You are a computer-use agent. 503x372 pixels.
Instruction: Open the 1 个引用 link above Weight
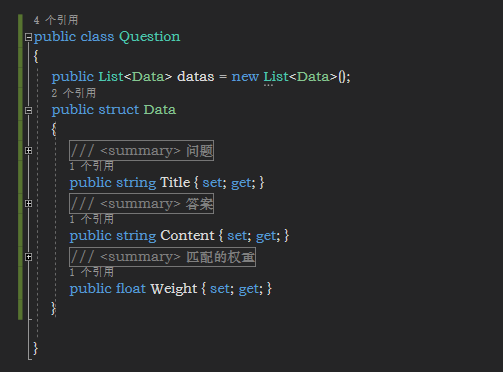(92, 272)
